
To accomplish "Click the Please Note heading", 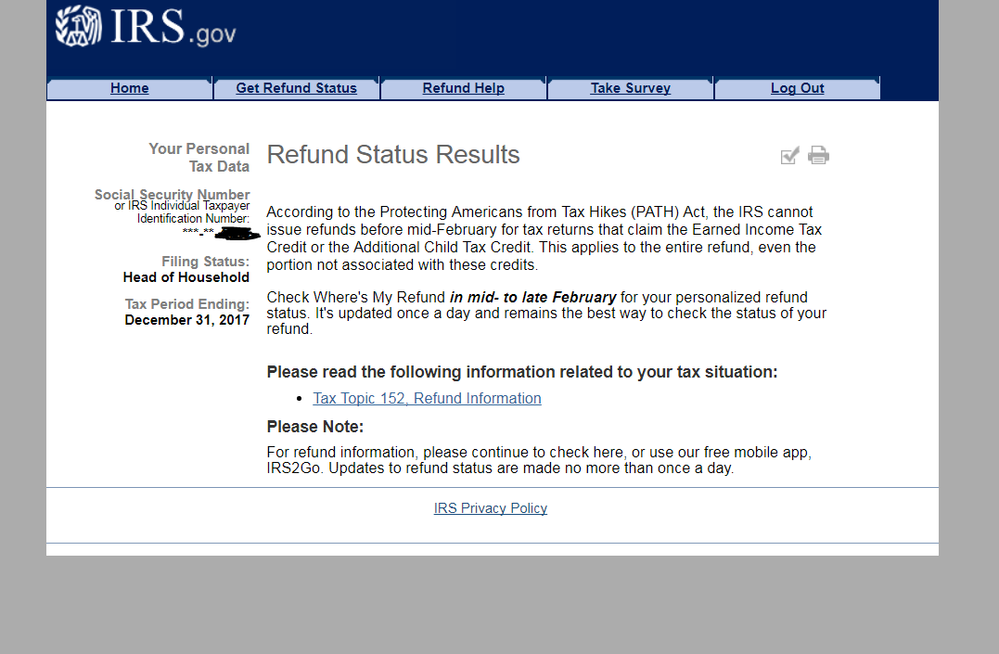I will [315, 426].
